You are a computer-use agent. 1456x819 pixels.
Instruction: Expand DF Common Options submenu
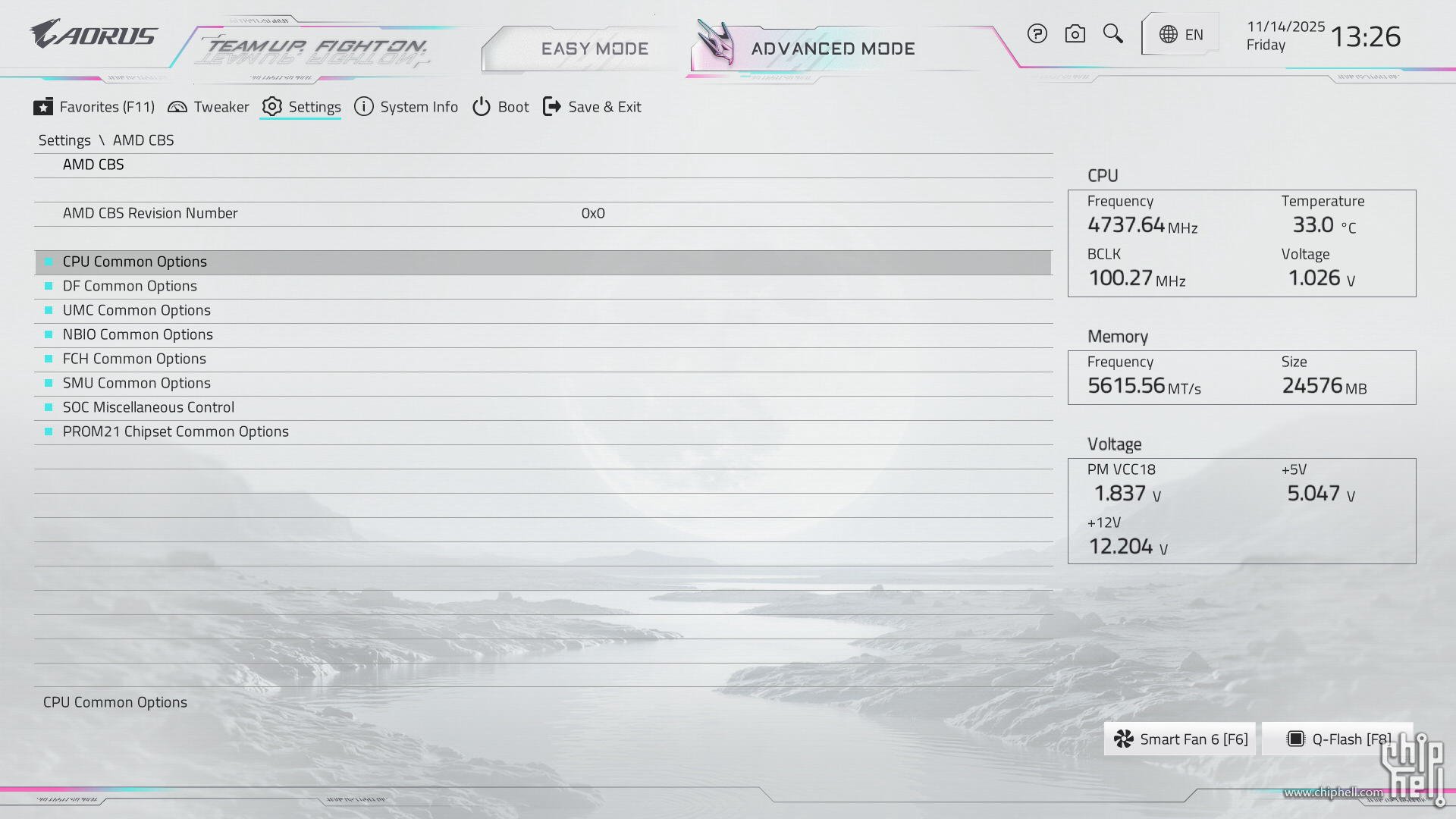pos(130,287)
